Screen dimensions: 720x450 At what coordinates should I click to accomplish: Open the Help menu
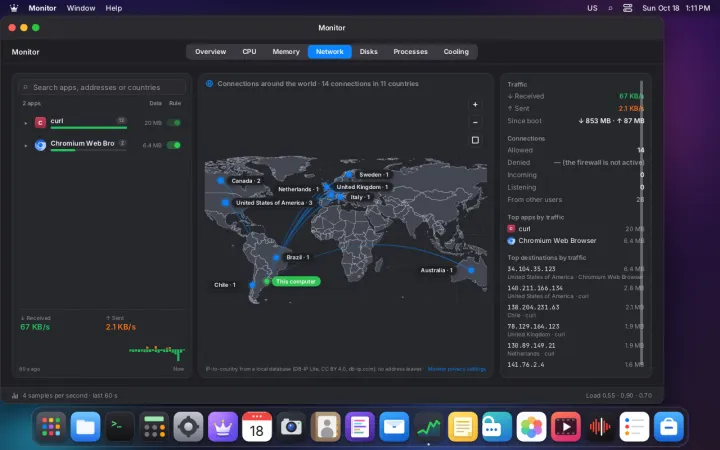113,8
